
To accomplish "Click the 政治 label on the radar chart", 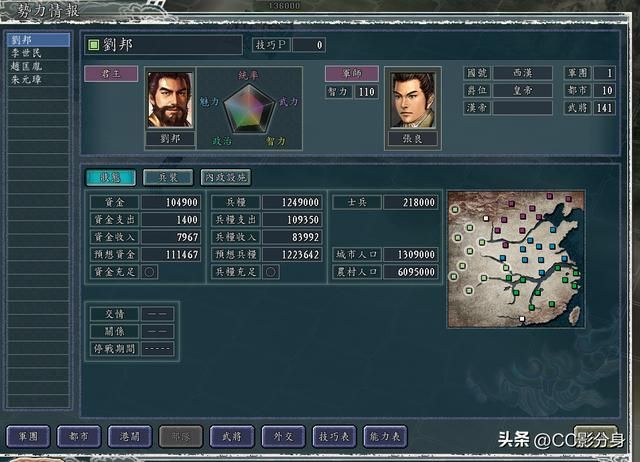I will [x=222, y=141].
